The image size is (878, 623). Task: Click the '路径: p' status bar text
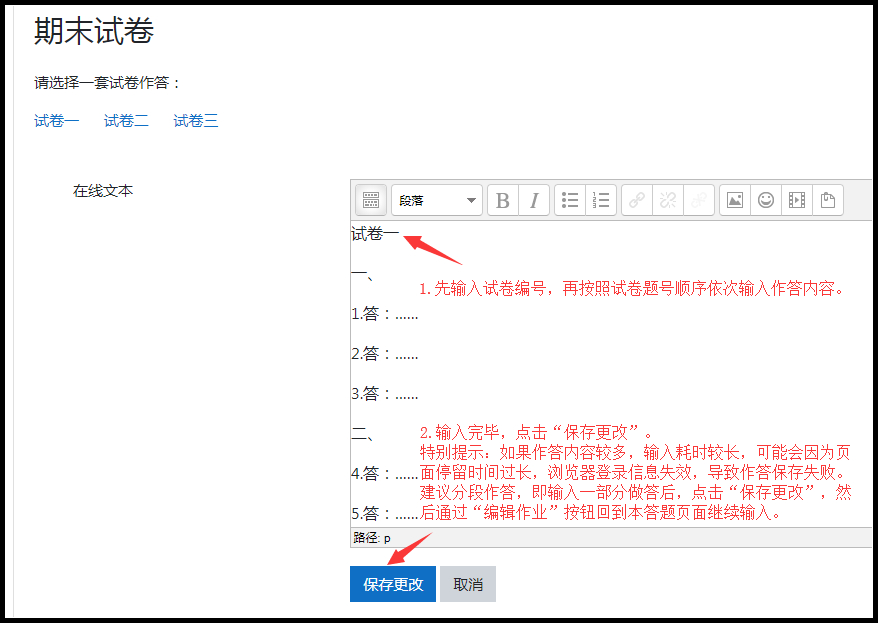(372, 538)
